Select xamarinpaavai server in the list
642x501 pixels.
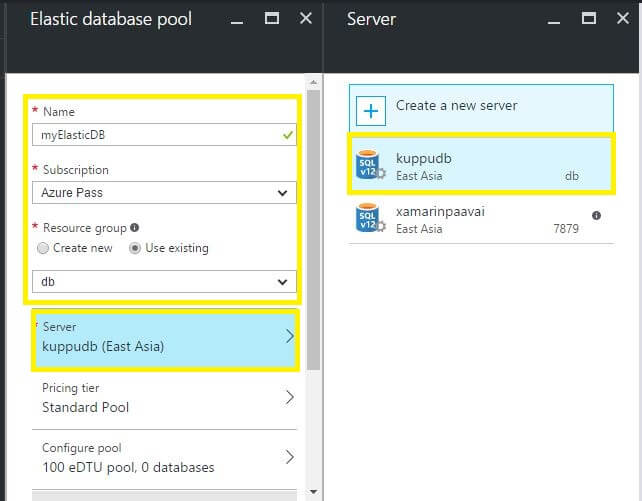pos(481,219)
